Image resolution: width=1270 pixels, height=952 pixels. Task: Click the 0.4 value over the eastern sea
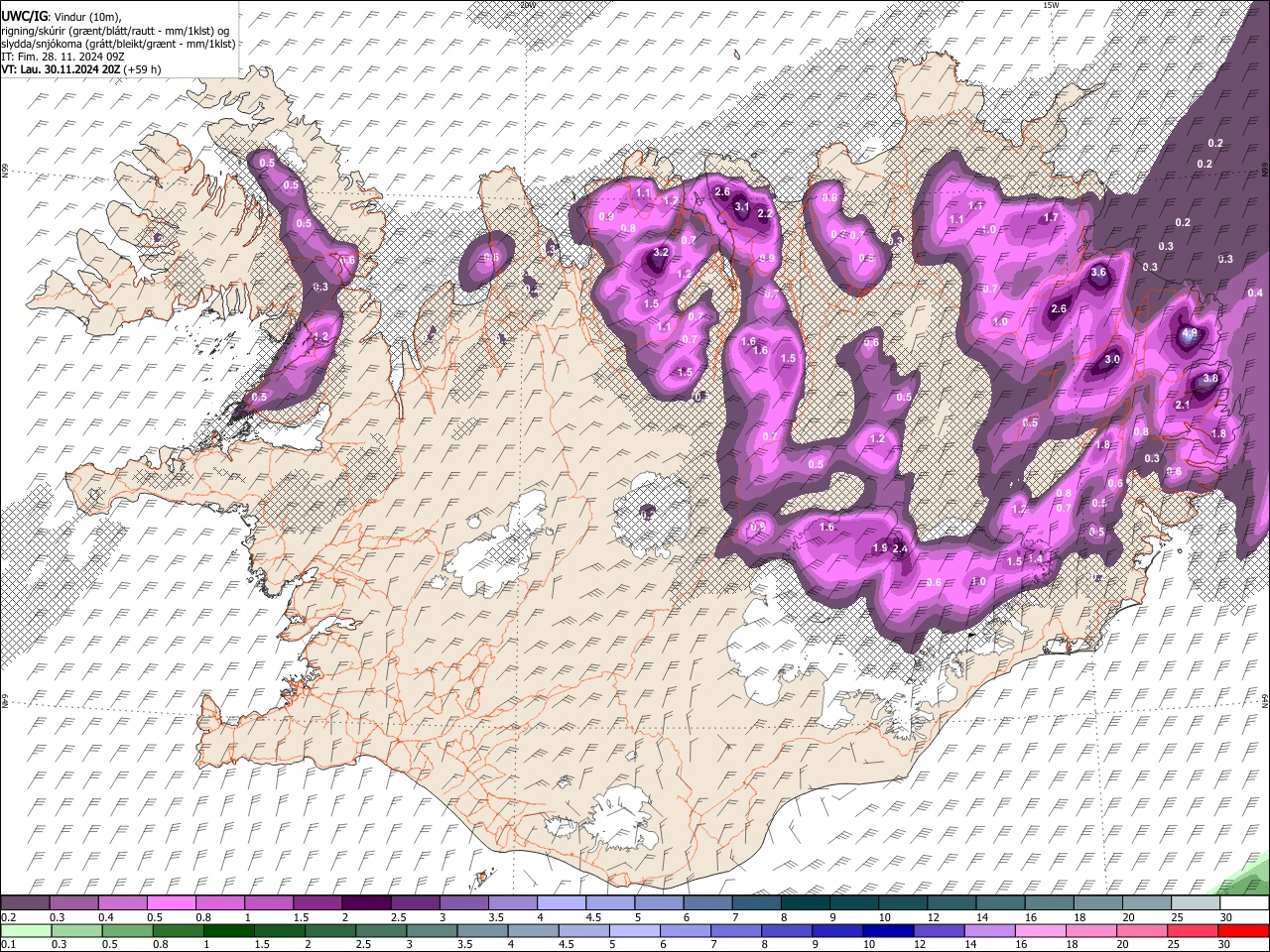point(1255,293)
